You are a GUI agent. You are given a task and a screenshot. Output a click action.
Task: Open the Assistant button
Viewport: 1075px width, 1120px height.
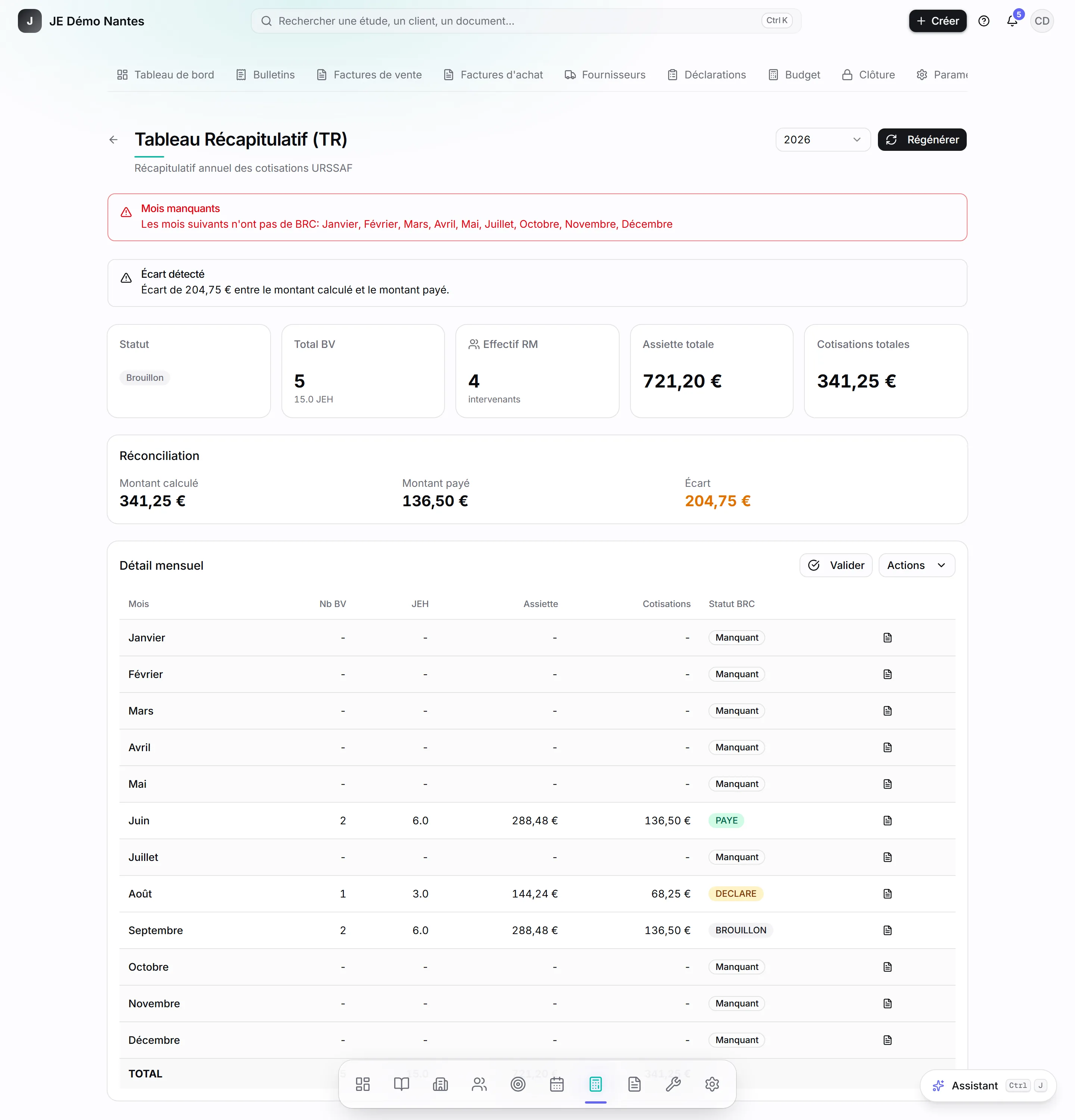pyautogui.click(x=988, y=1086)
